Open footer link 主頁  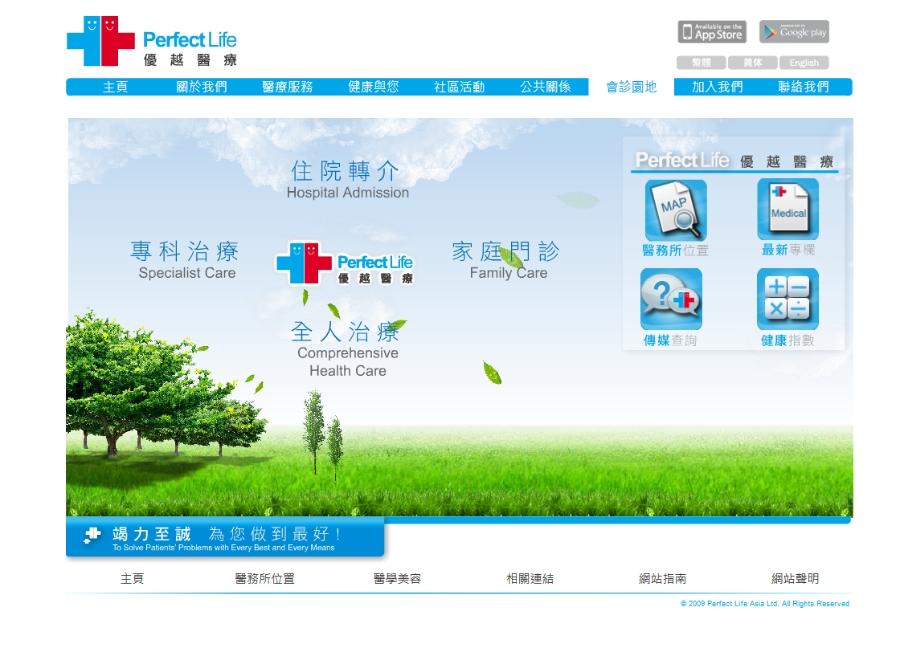coord(132,579)
